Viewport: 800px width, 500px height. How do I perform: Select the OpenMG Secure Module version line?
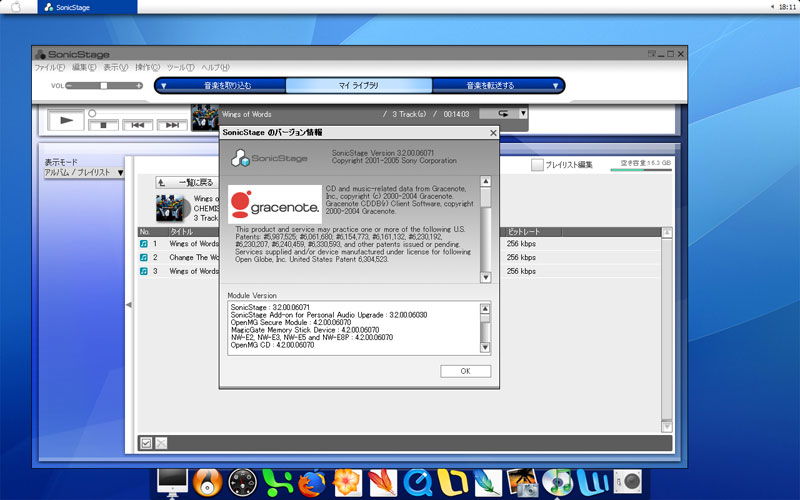[291, 322]
